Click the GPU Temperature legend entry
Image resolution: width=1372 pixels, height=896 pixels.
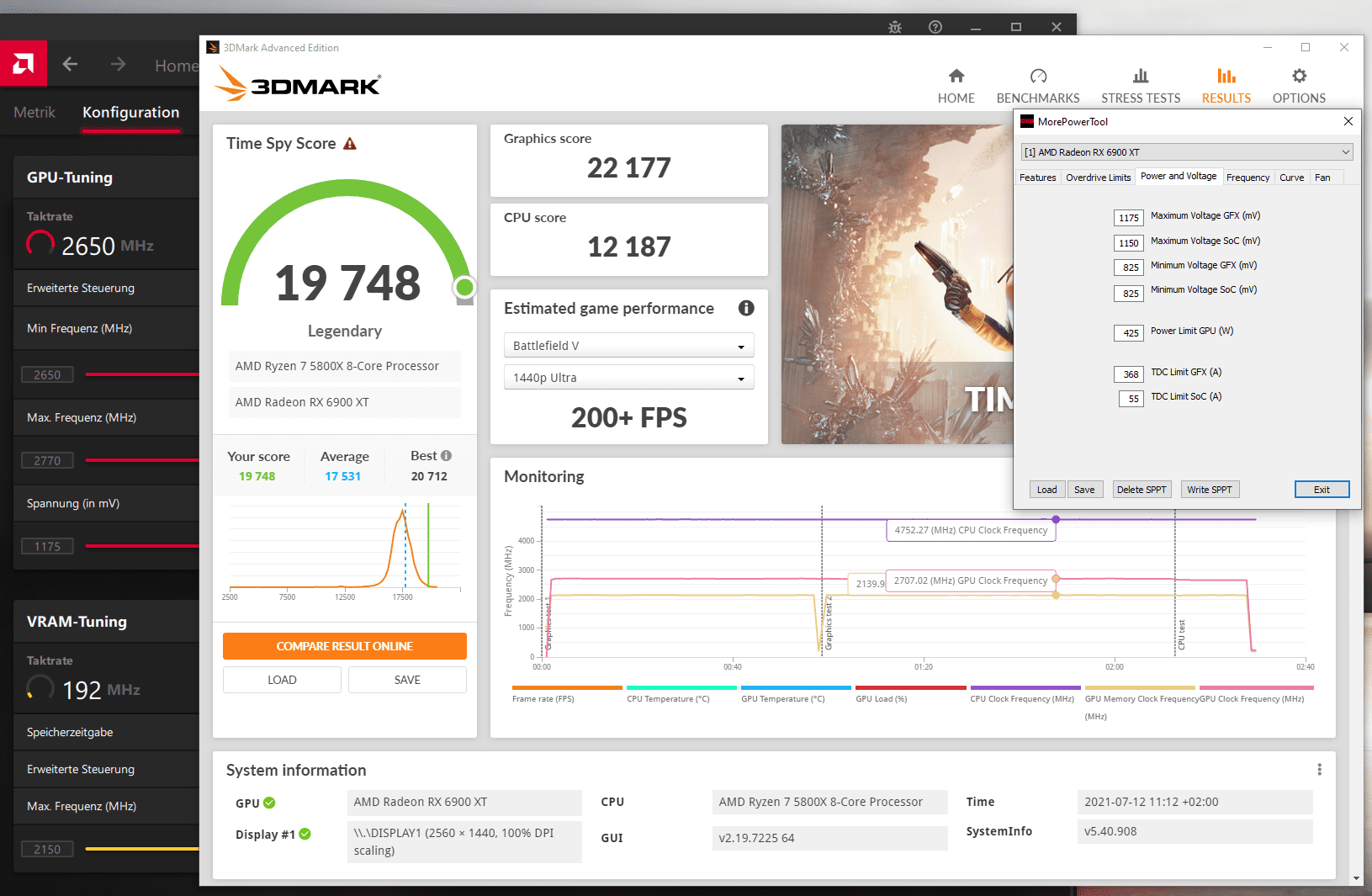[x=796, y=694]
